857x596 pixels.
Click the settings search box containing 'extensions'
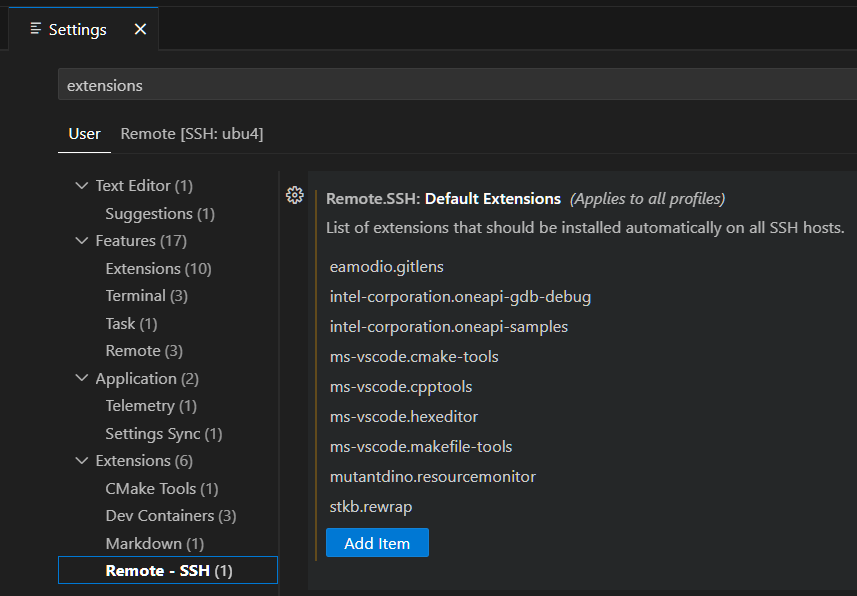click(457, 85)
